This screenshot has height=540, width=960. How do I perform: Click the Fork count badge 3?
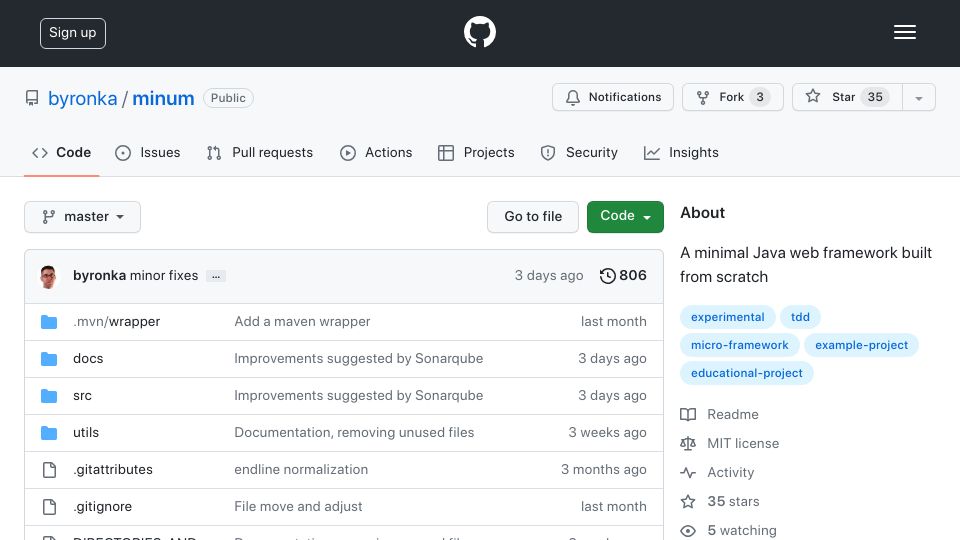760,97
